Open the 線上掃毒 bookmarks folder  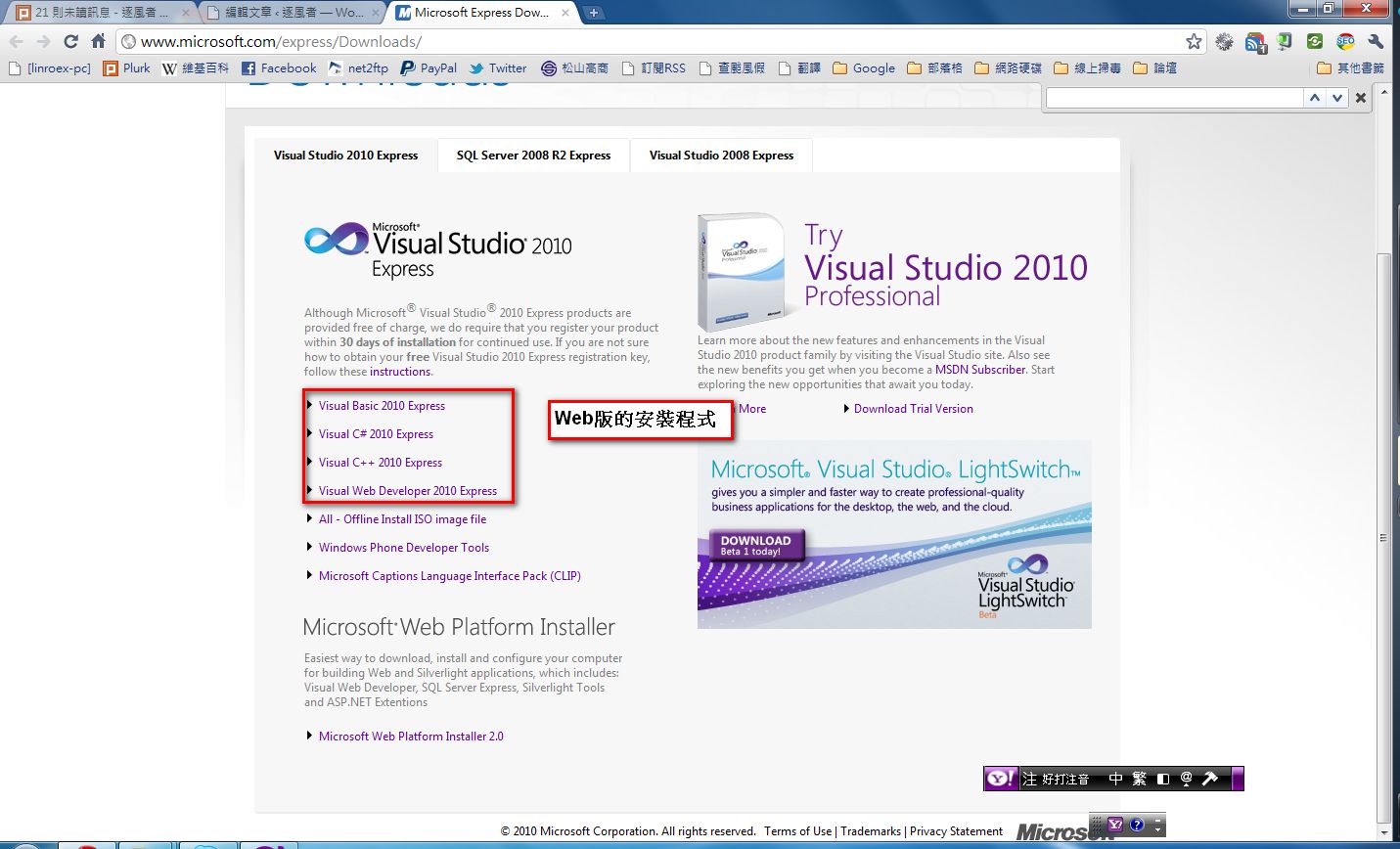[x=1087, y=67]
